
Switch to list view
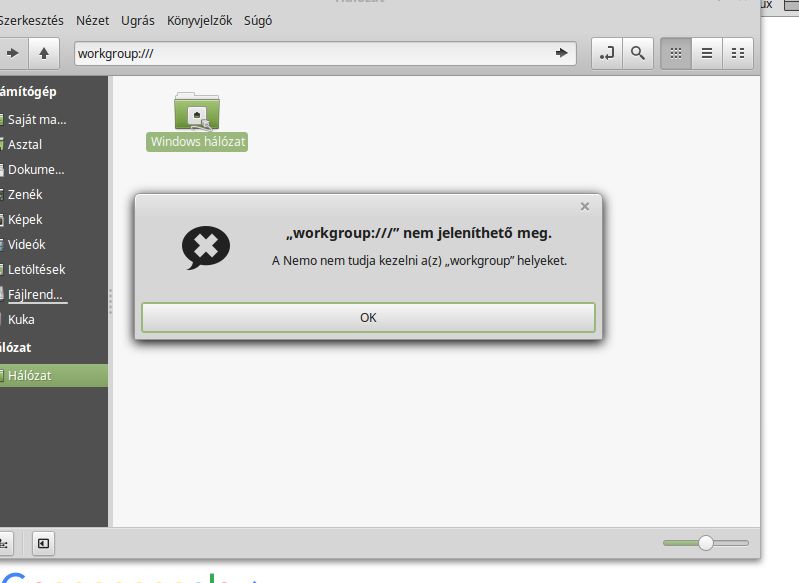[x=707, y=53]
